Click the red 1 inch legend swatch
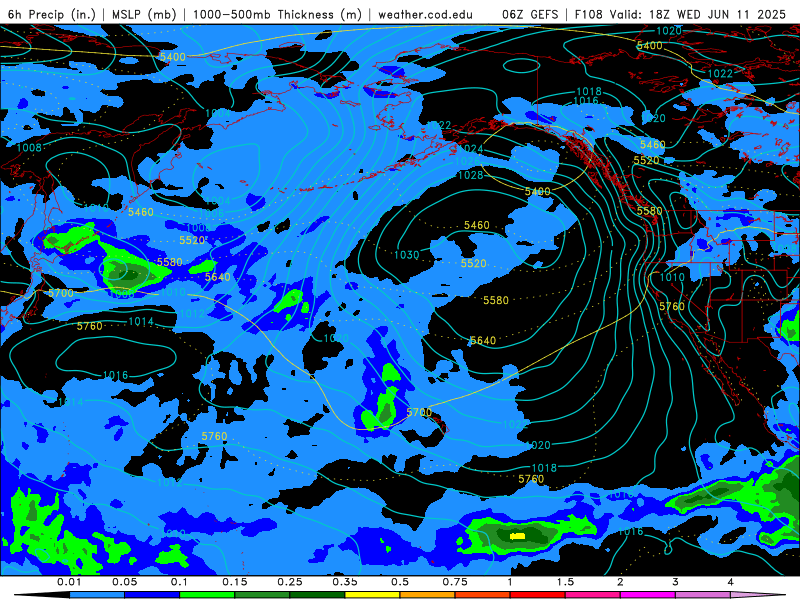Viewport: 800px width, 600px height. [x=538, y=595]
